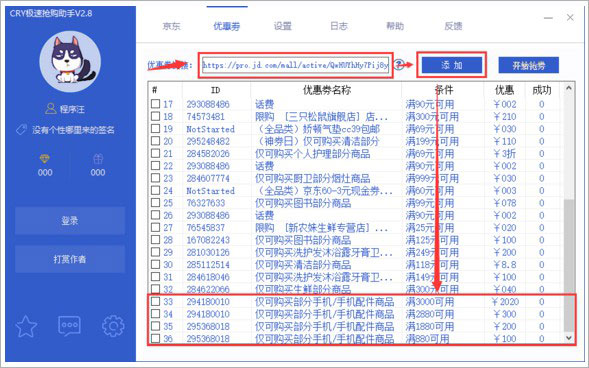Click 满3000可用 condition cell
This screenshot has width=589, height=368.
click(x=430, y=302)
